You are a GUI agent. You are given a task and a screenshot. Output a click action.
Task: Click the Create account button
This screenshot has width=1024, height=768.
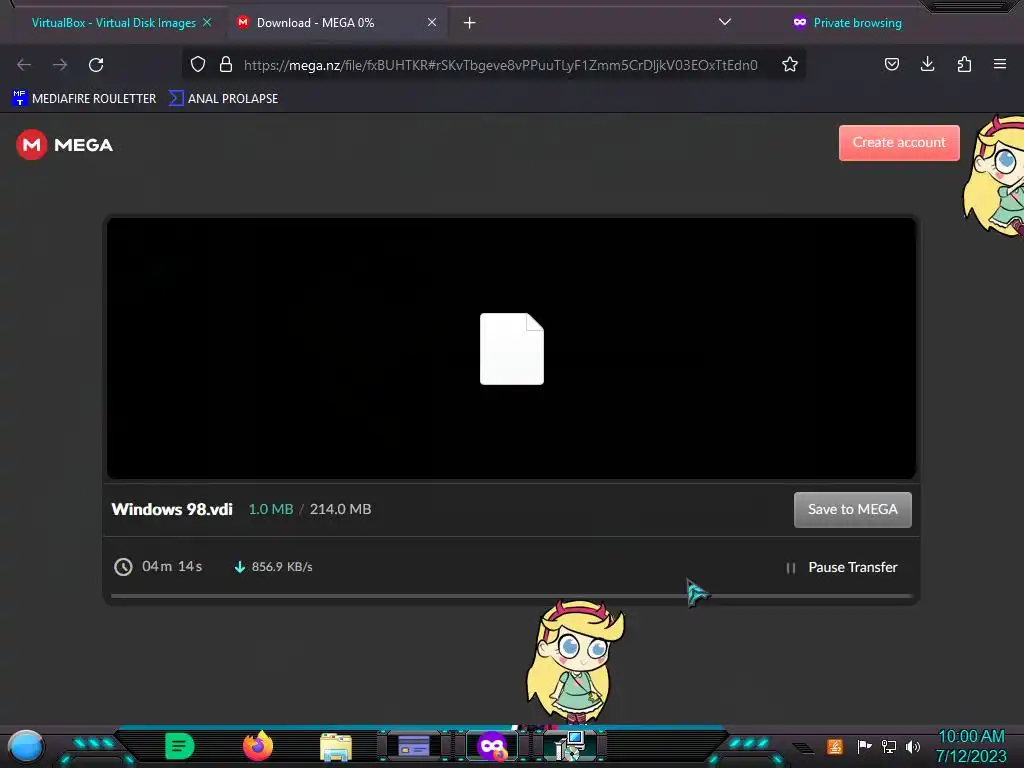pyautogui.click(x=899, y=142)
